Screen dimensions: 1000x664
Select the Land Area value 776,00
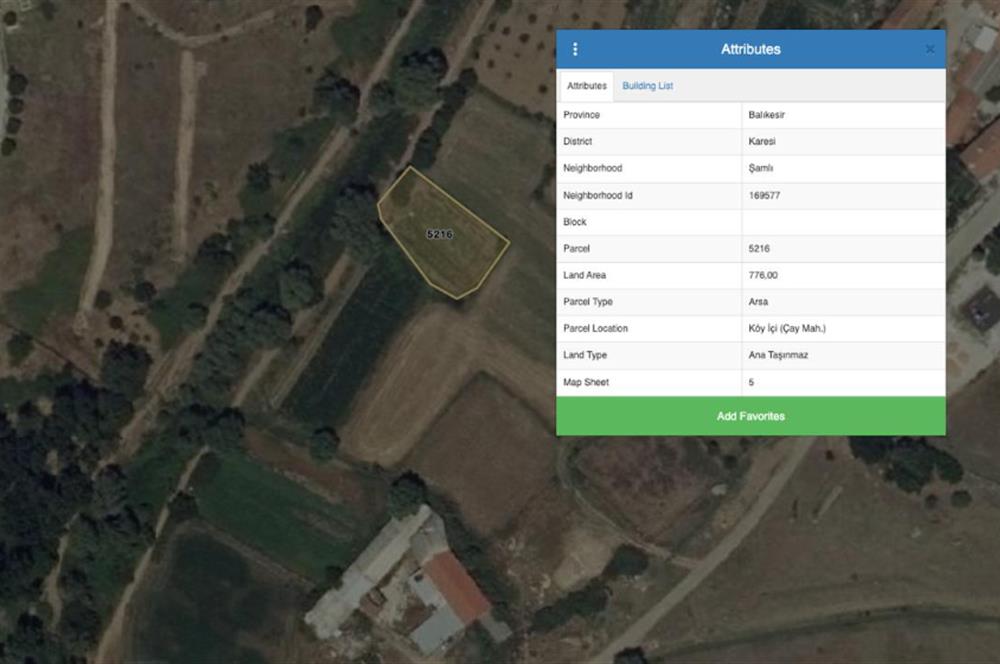click(x=763, y=276)
